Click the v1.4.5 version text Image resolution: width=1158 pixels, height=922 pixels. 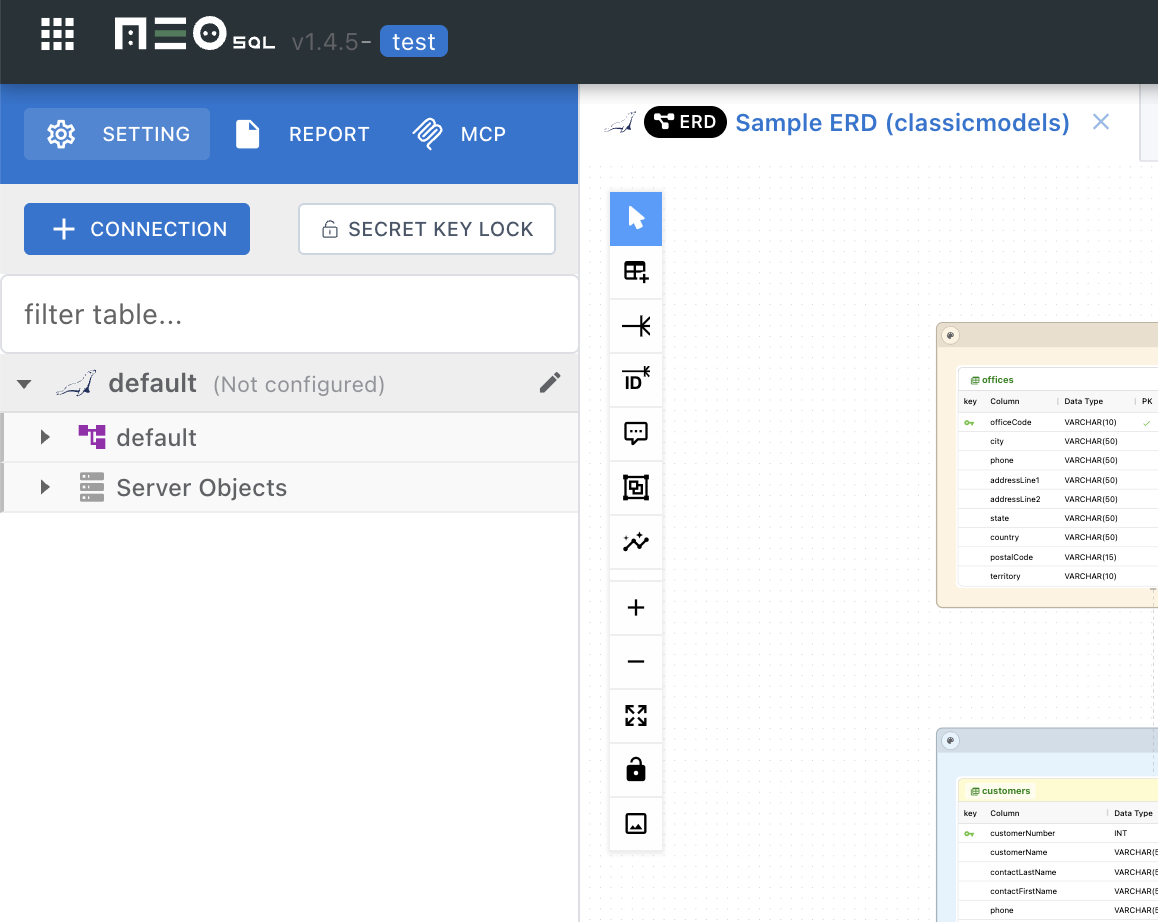coord(325,42)
